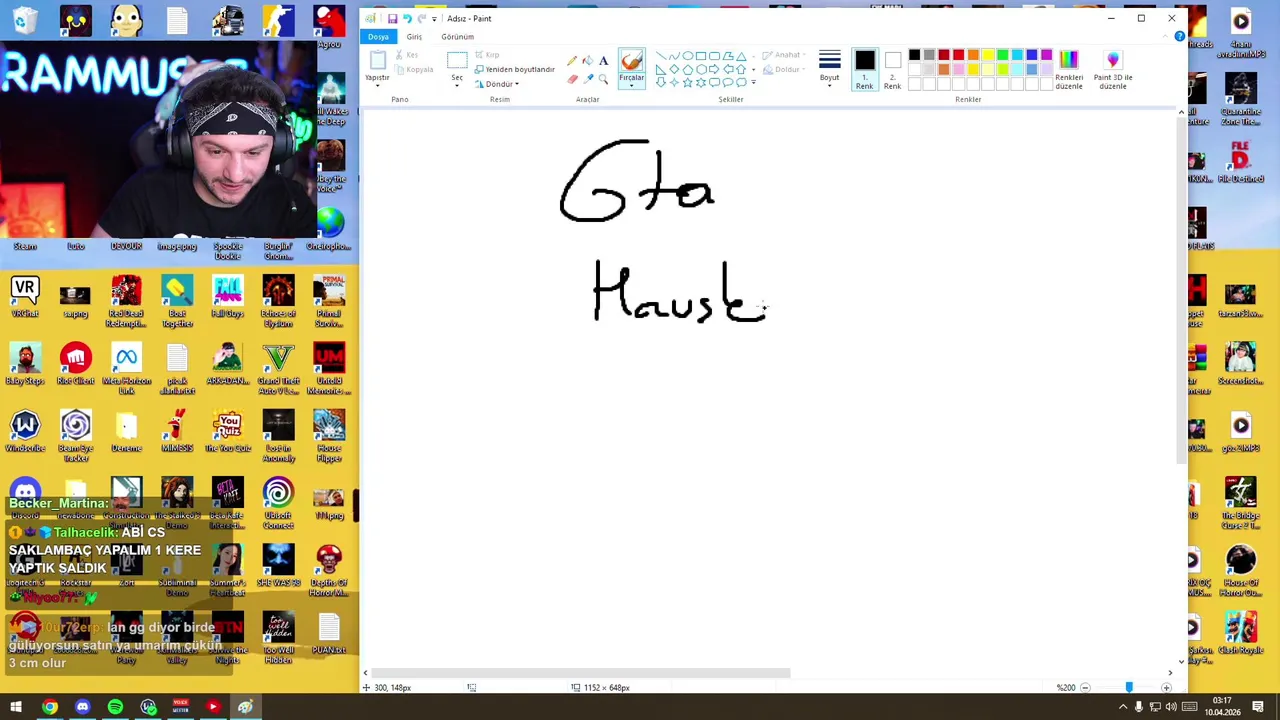This screenshot has width=1280, height=720.
Task: Expand the shapes gallery more arrow
Action: (x=753, y=82)
